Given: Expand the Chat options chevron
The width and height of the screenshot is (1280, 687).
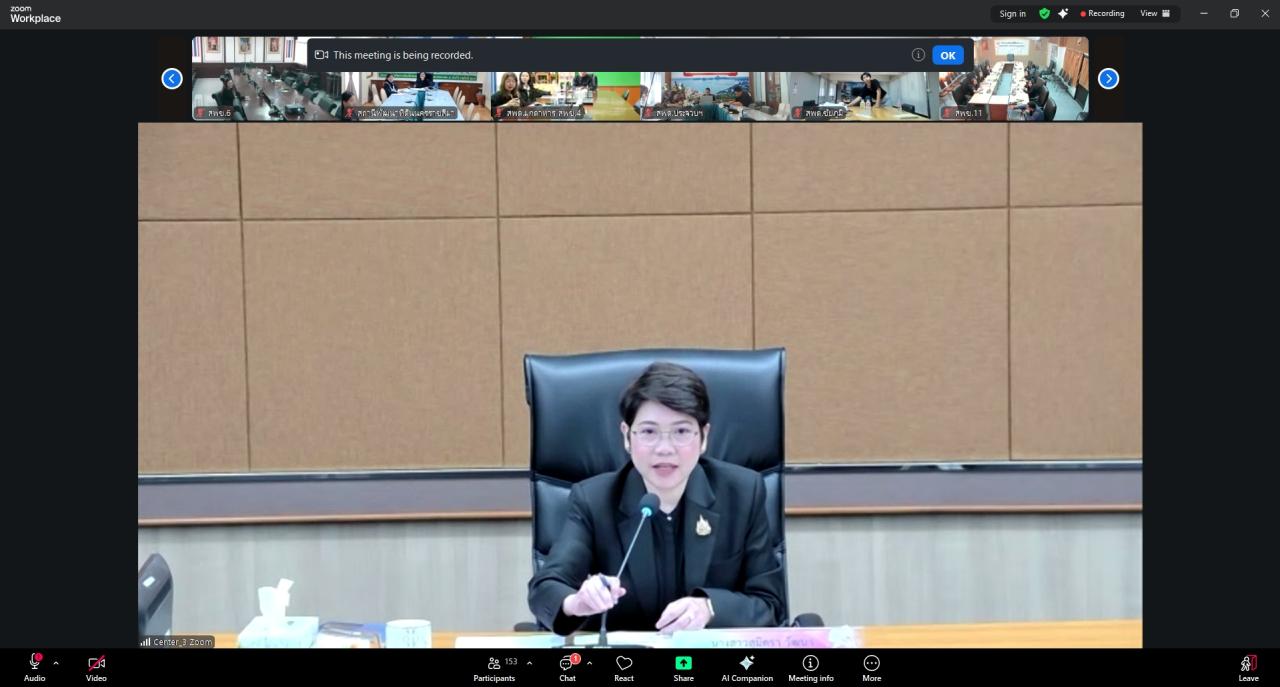Looking at the screenshot, I should [588, 663].
